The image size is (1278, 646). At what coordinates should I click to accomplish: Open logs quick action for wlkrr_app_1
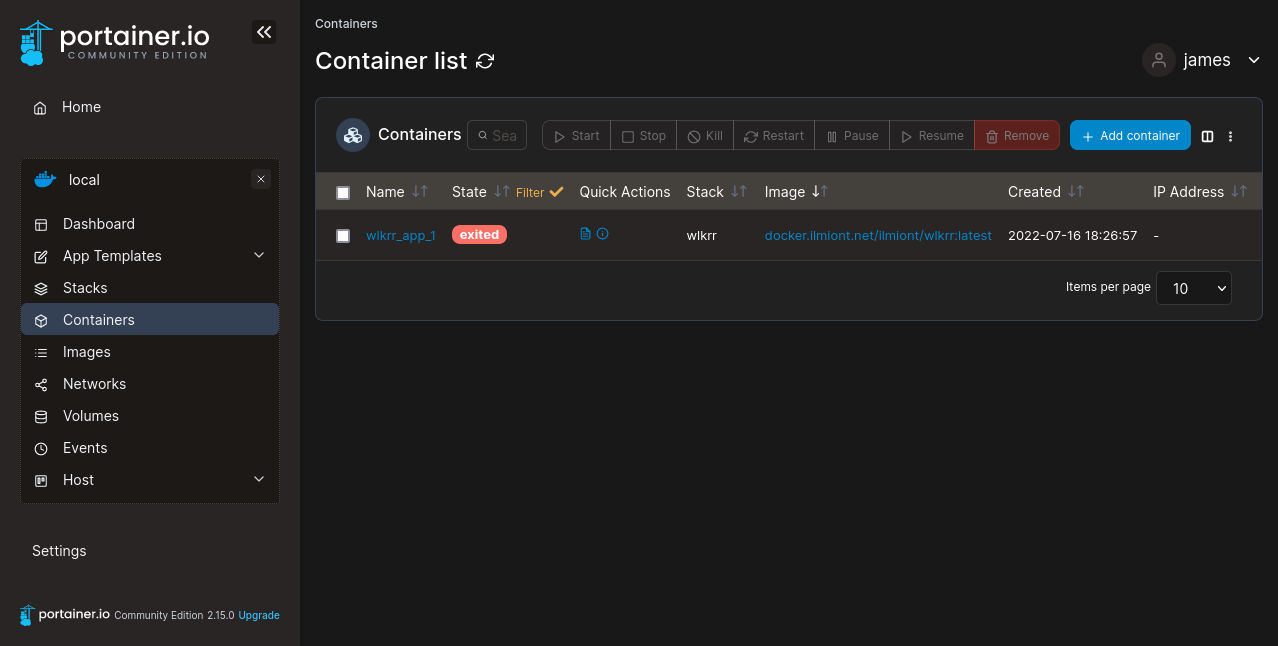click(586, 234)
